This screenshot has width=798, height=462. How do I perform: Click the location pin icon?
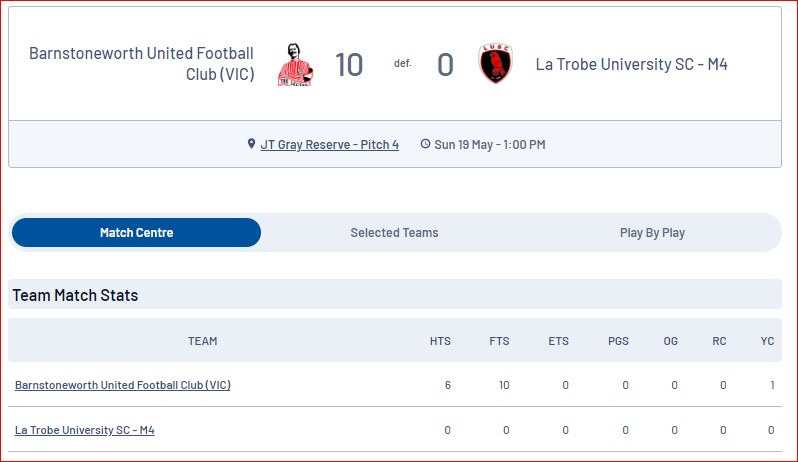(x=251, y=144)
